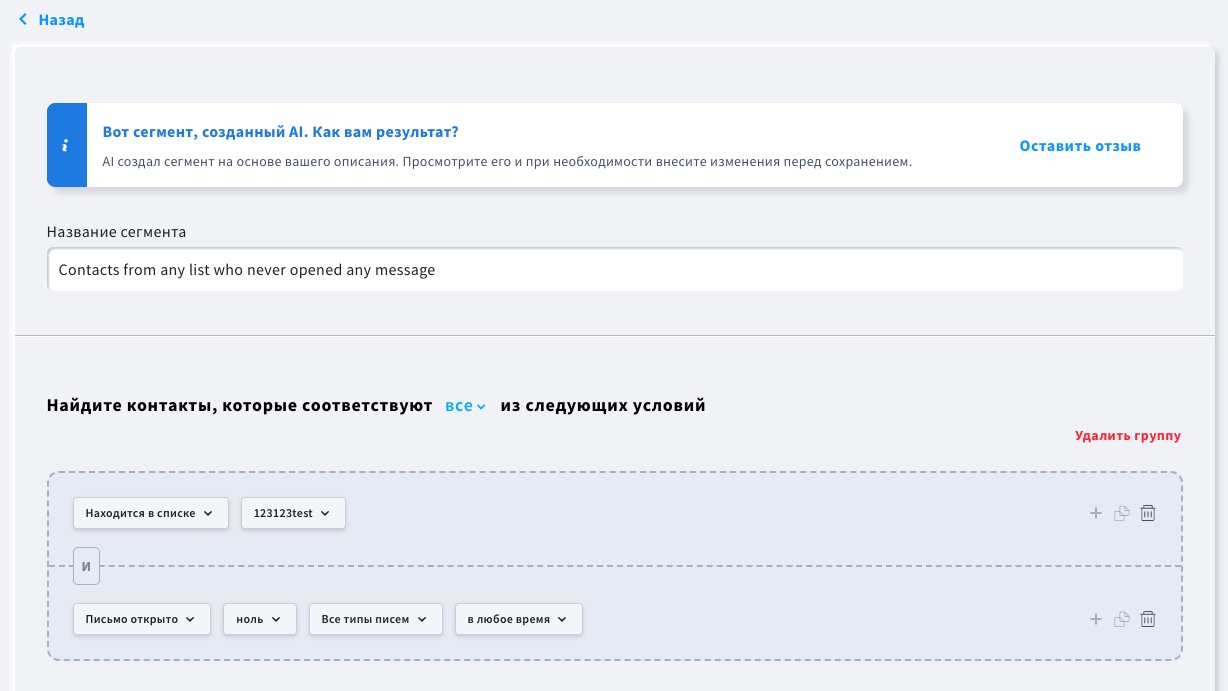Expand the Находится в списке condition dropdown
This screenshot has height=691, width=1228.
[x=150, y=513]
